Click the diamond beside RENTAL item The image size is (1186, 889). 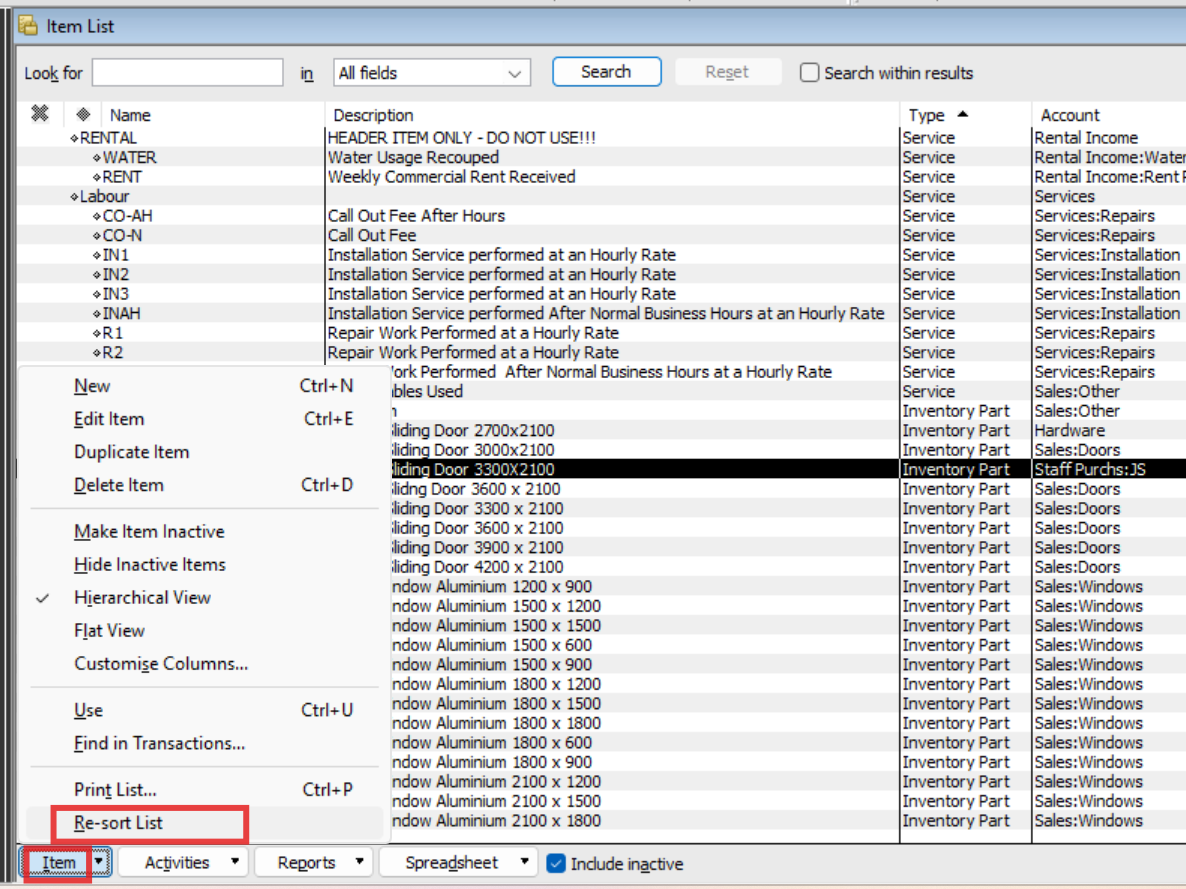tap(74, 138)
